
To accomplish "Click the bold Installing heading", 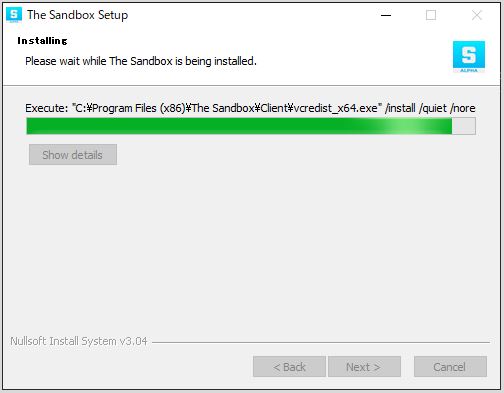I will pyautogui.click(x=42, y=41).
